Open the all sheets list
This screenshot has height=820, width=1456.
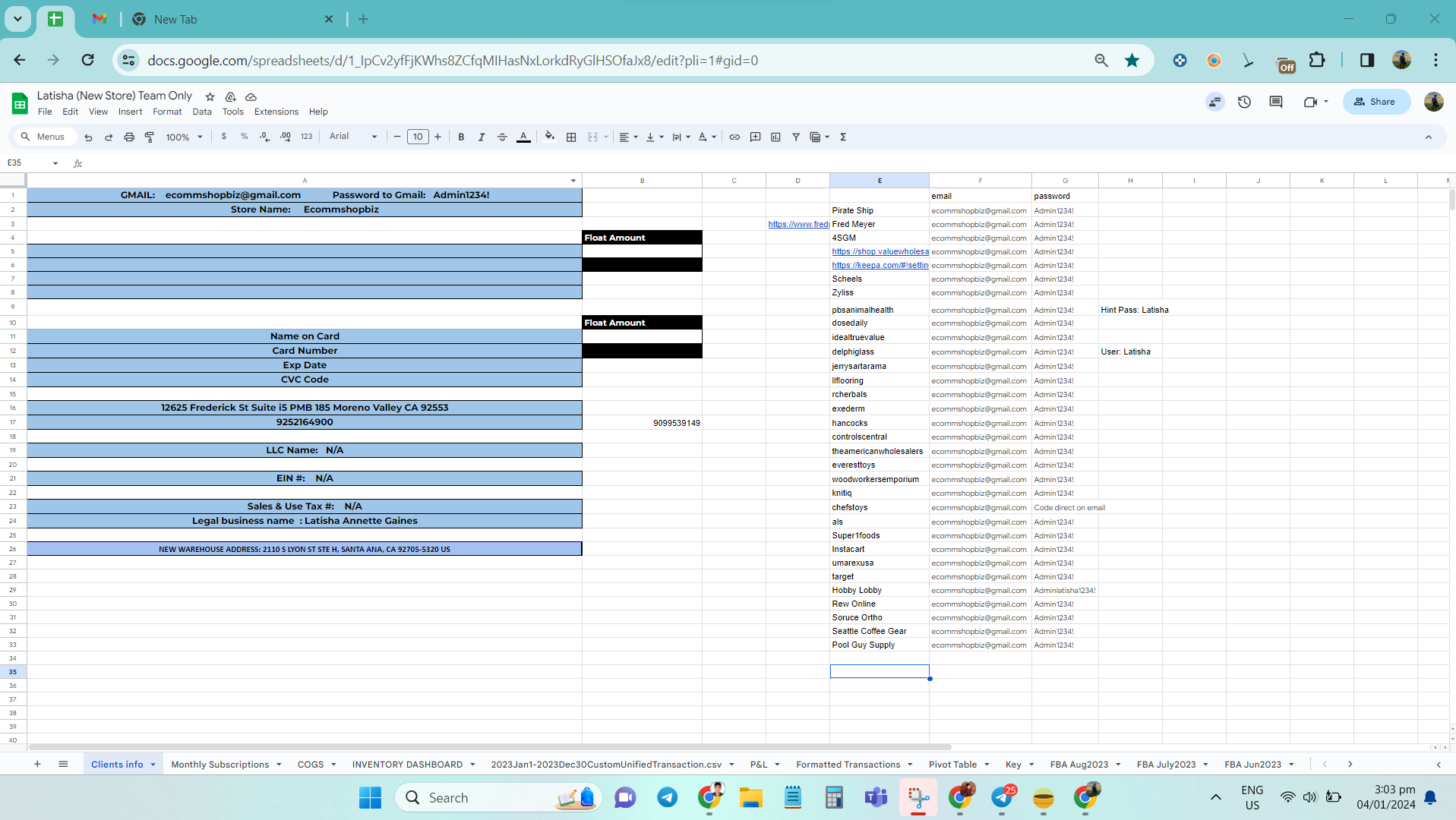[63, 765]
